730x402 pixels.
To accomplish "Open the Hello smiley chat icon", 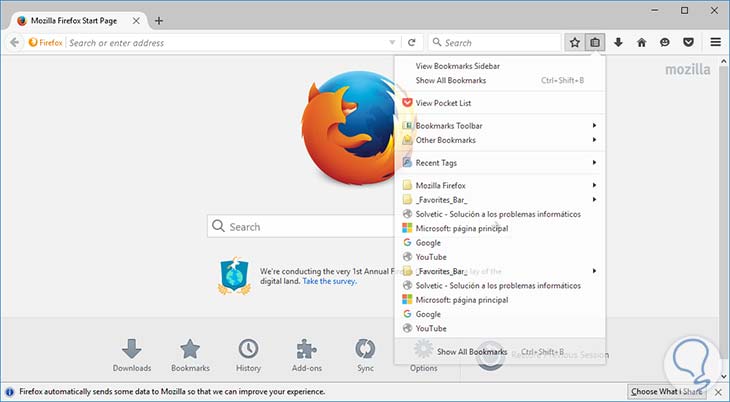I will pyautogui.click(x=665, y=42).
